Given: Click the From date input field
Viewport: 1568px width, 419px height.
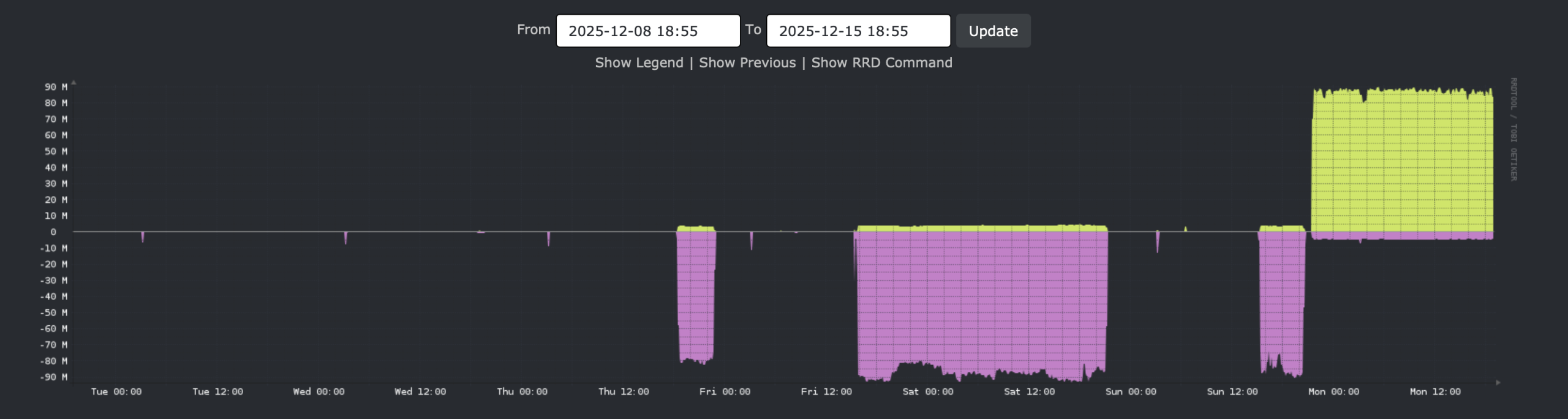Looking at the screenshot, I should [647, 31].
